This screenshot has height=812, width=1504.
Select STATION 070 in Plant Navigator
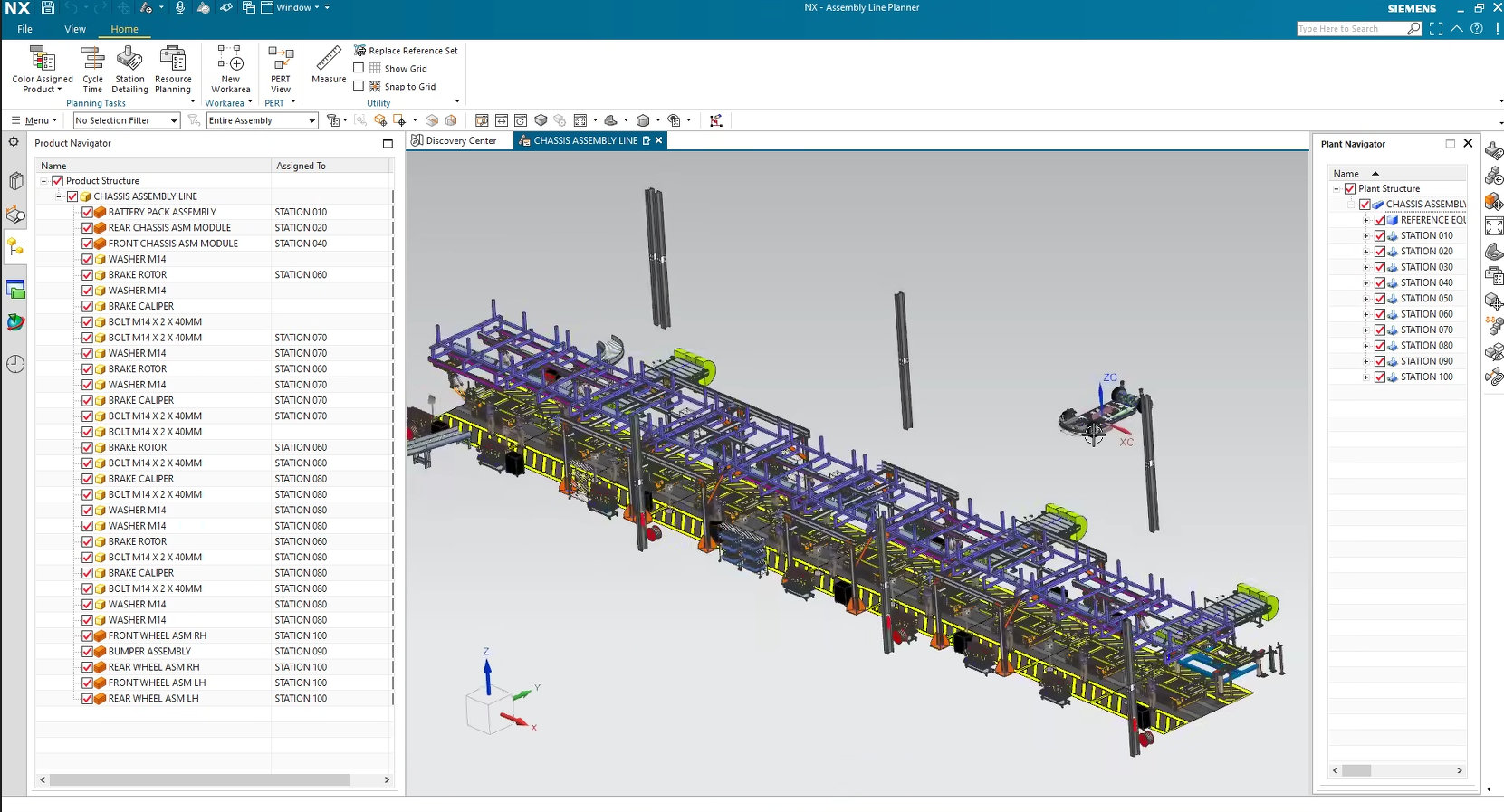coord(1426,330)
